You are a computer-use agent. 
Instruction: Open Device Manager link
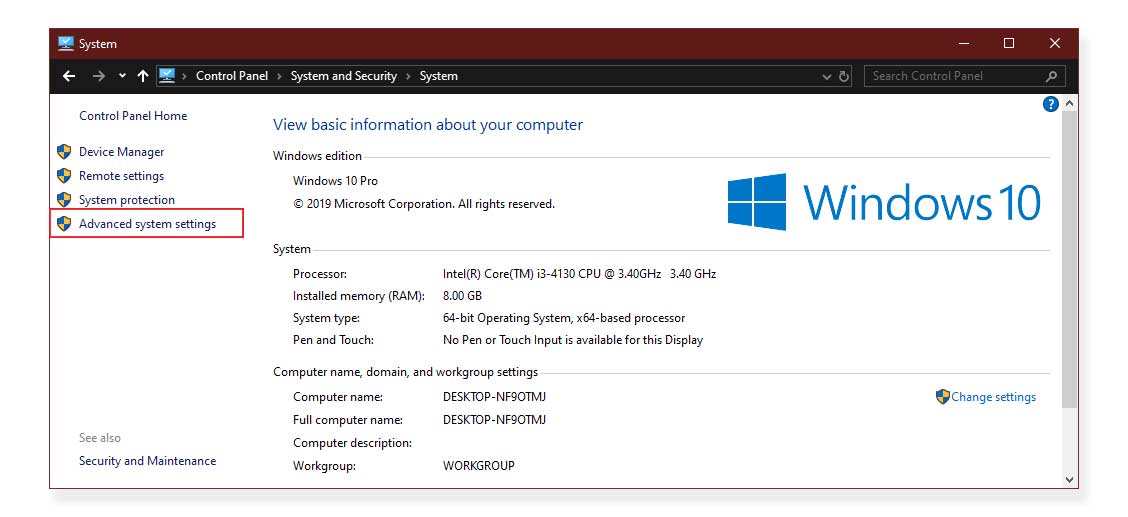pos(122,152)
